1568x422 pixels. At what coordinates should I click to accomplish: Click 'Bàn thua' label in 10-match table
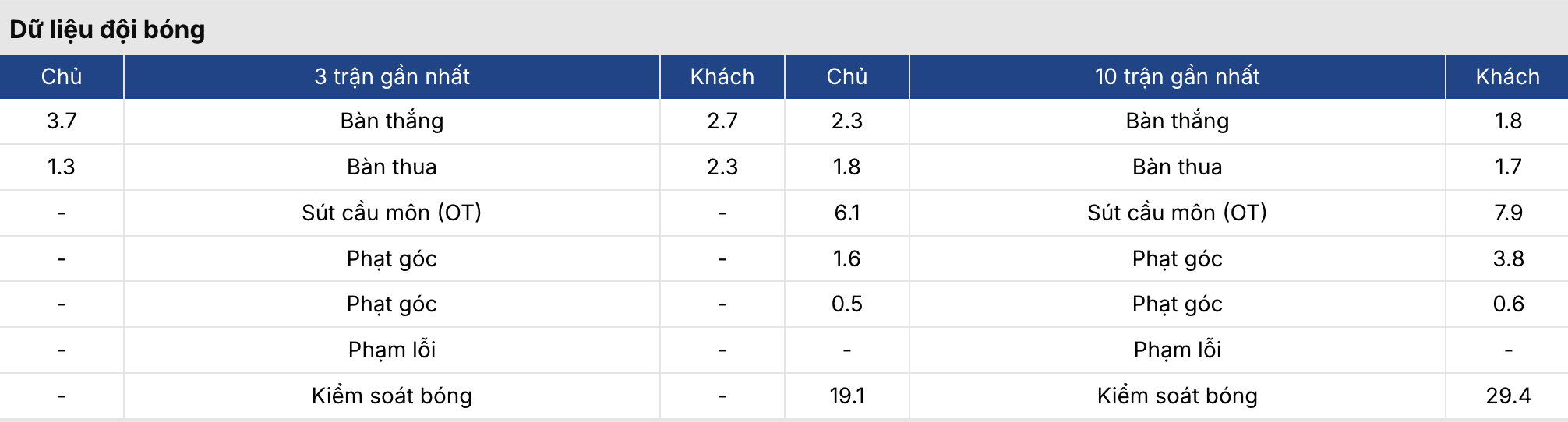pyautogui.click(x=1177, y=167)
